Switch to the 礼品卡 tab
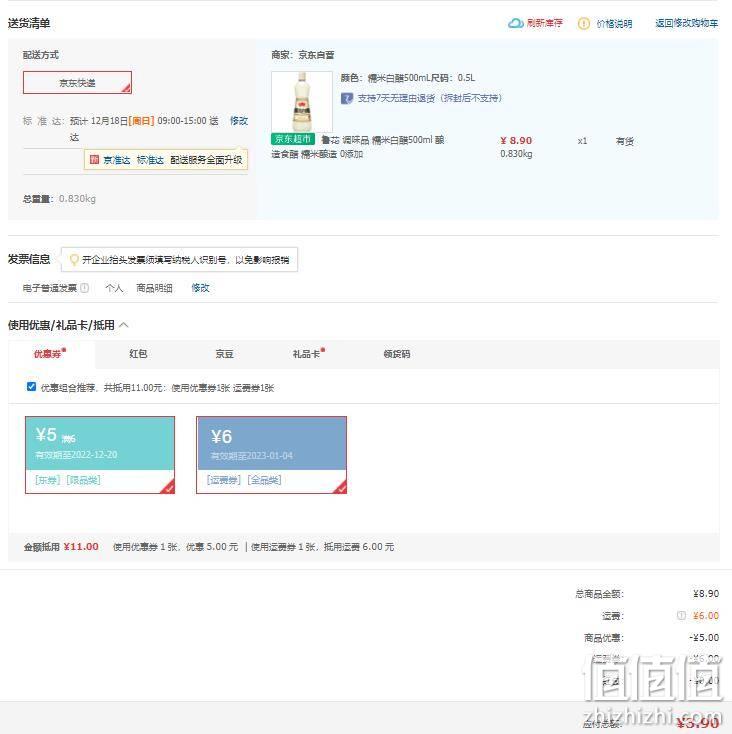Viewport: 732px width, 734px height. (308, 353)
